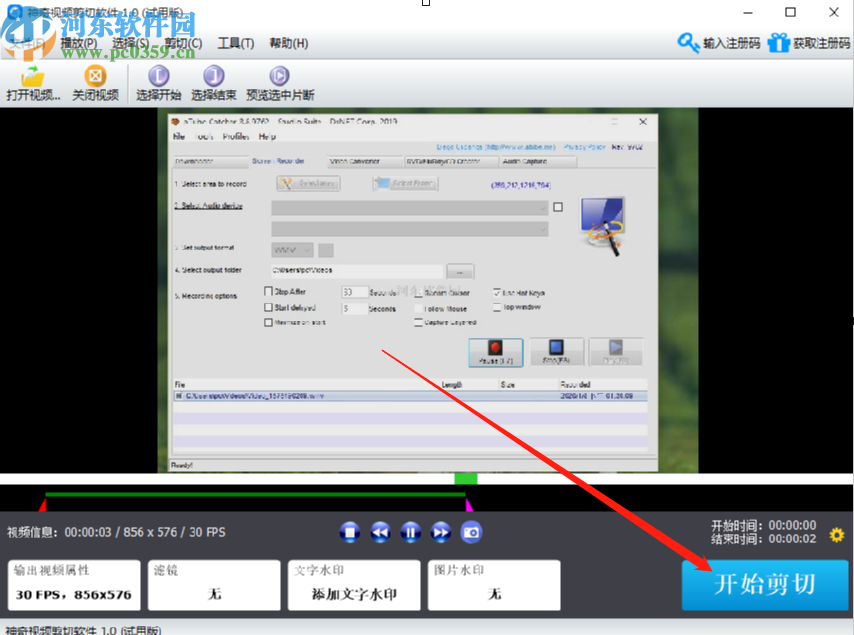This screenshot has height=635, width=854.
Task: Take a snapshot with camera icon
Action: [x=471, y=532]
